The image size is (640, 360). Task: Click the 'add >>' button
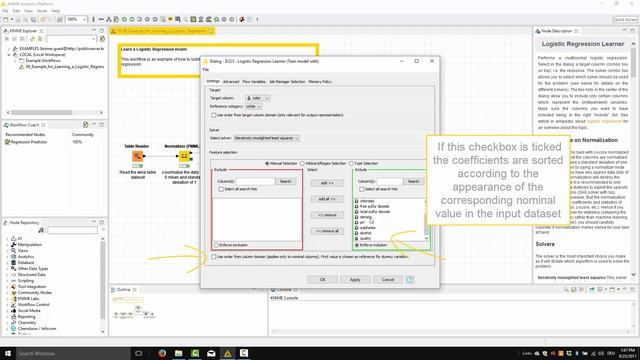point(327,183)
